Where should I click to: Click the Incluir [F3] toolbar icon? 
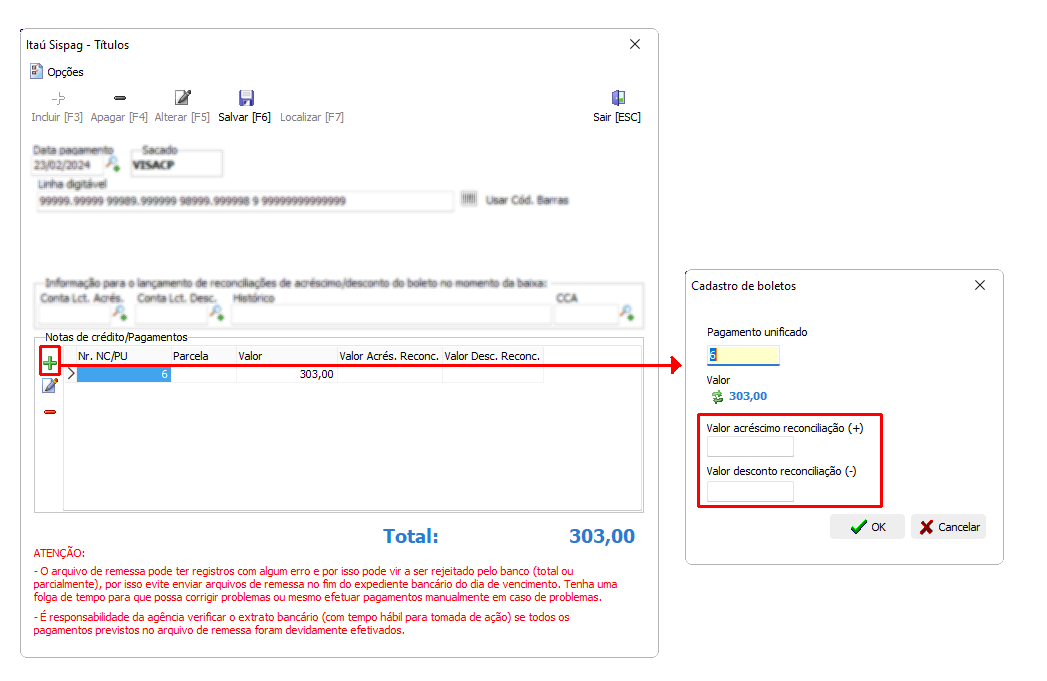point(59,99)
